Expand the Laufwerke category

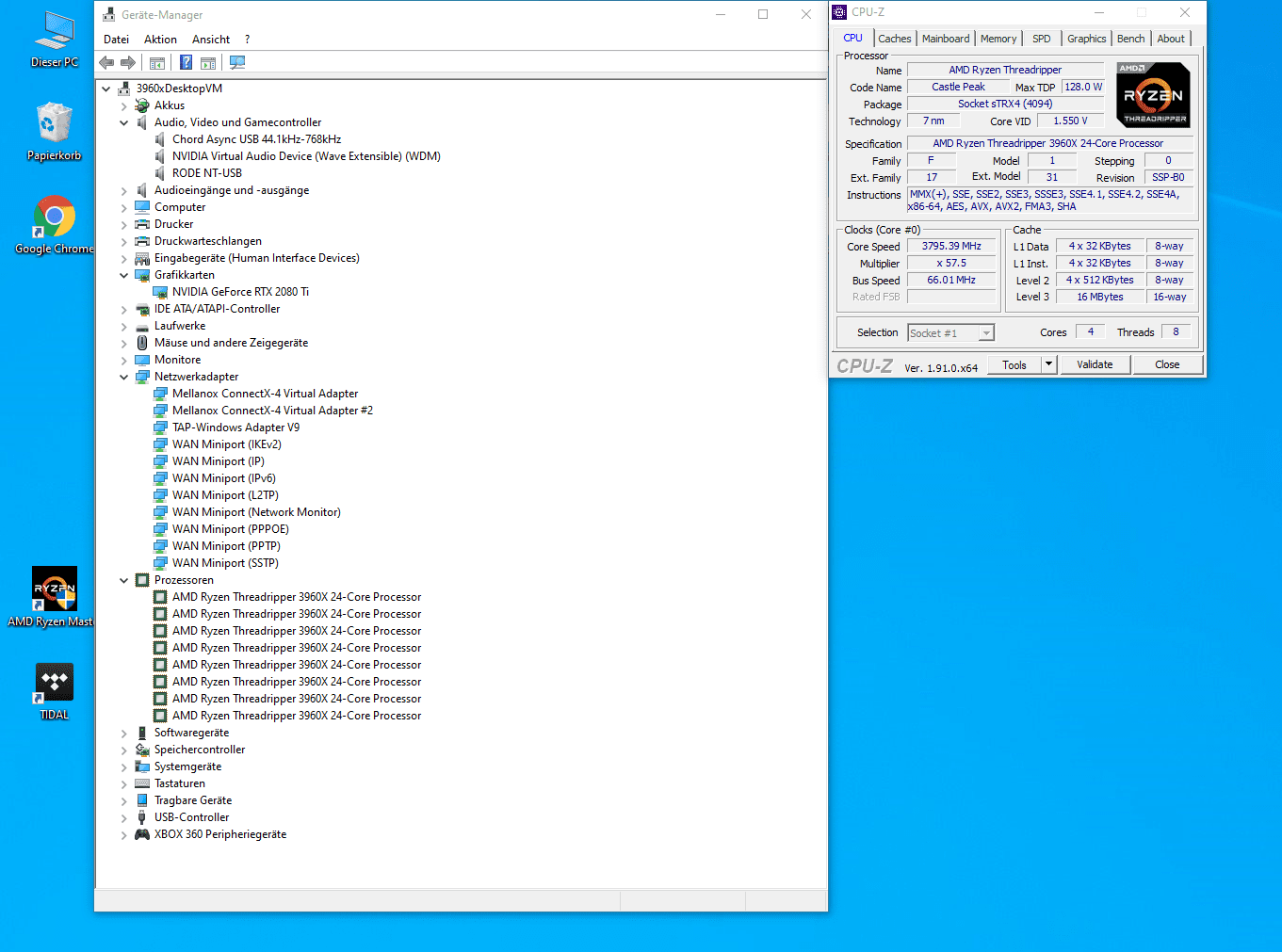coord(123,326)
